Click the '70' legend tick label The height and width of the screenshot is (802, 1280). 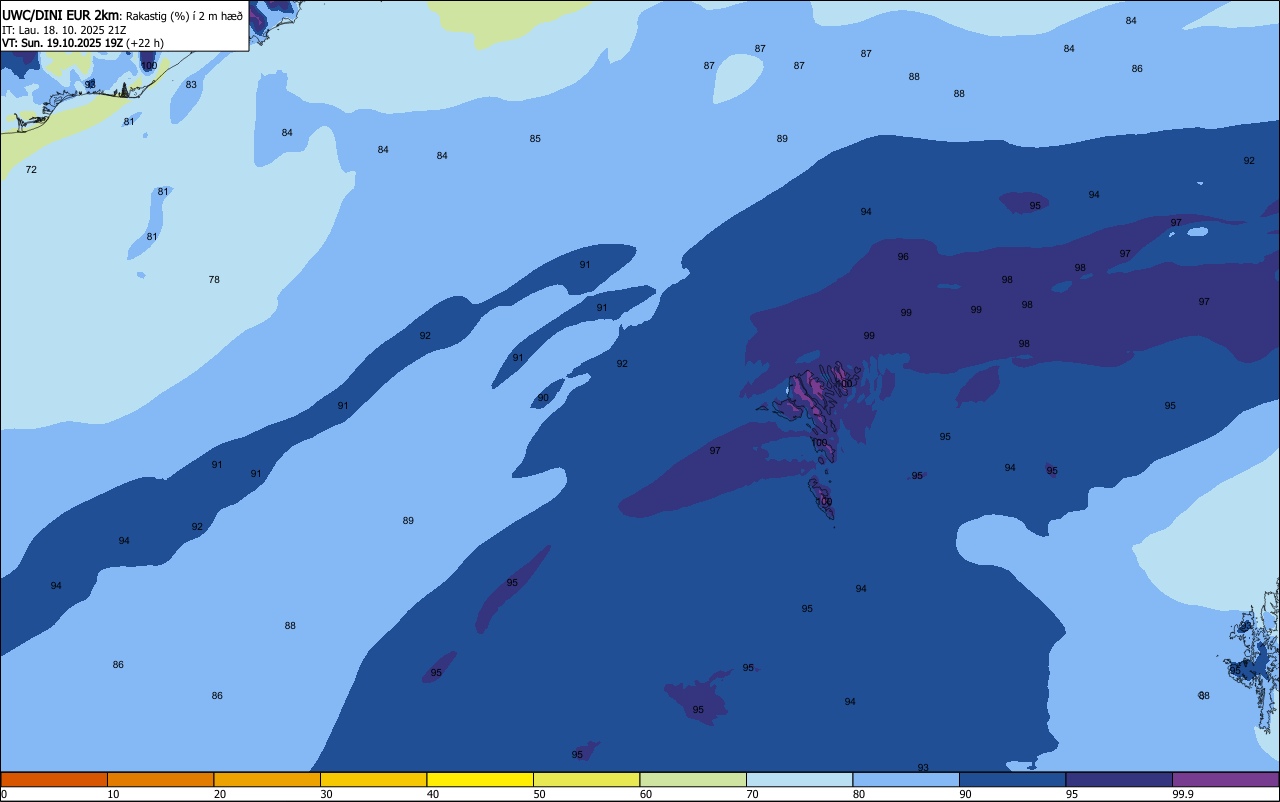(752, 794)
